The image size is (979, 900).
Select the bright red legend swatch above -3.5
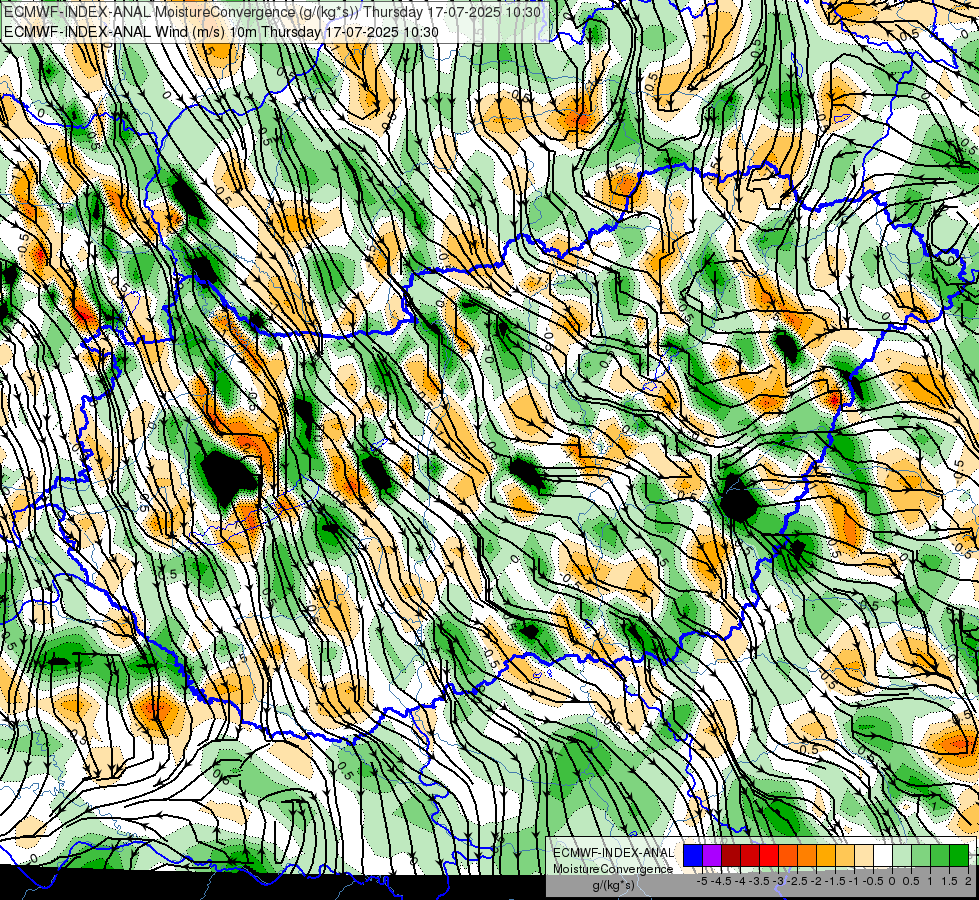769,855
